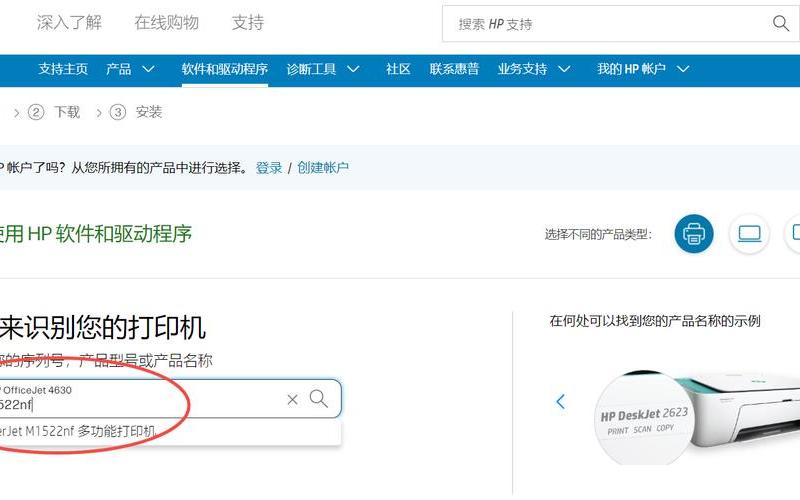This screenshot has width=800, height=500.
Task: Expand the 诊断工具 dropdown chevron
Action: 353,69
